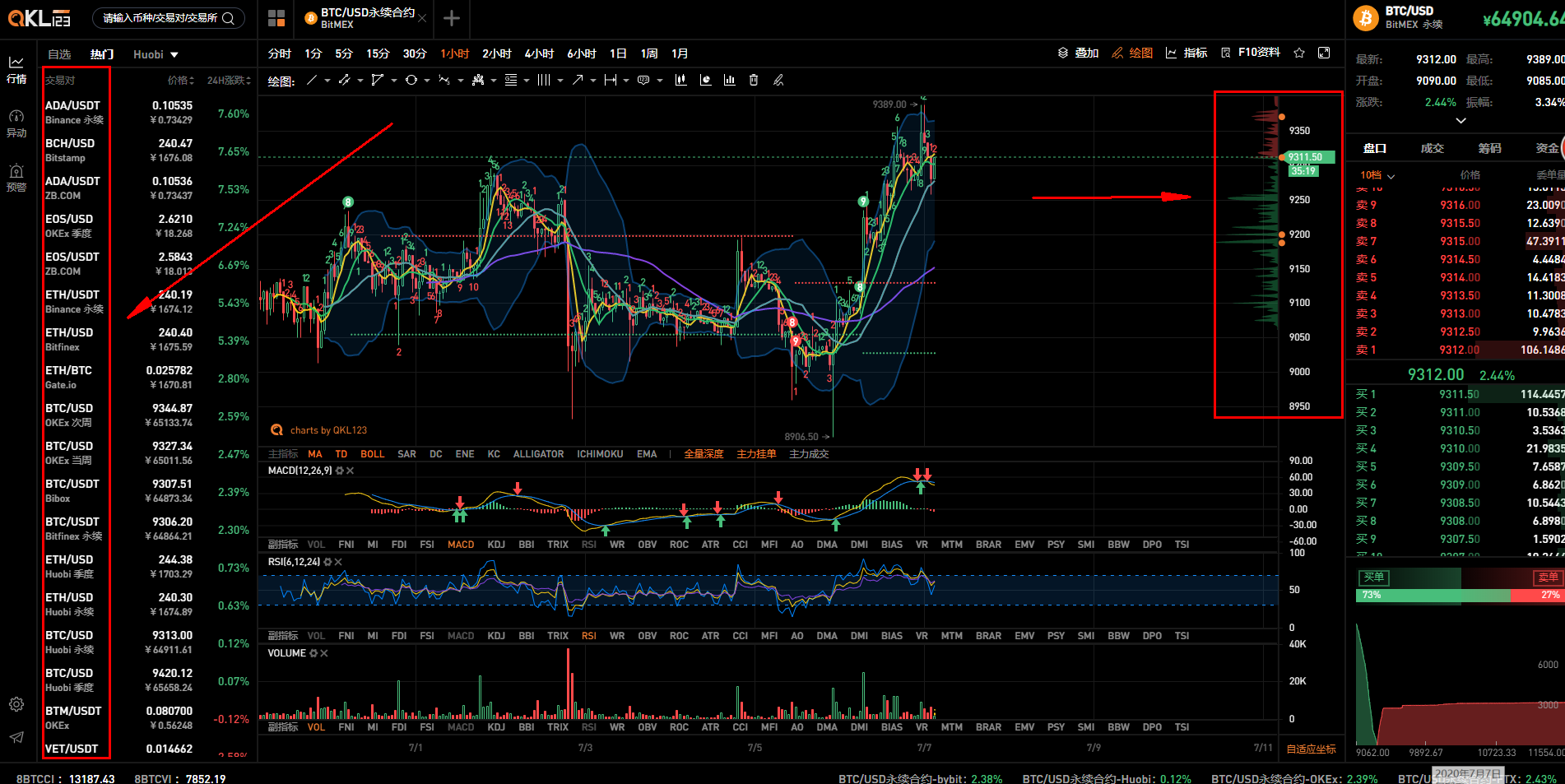Sort watchlist by 24H涨跌 column
The image size is (1565, 784).
[229, 80]
